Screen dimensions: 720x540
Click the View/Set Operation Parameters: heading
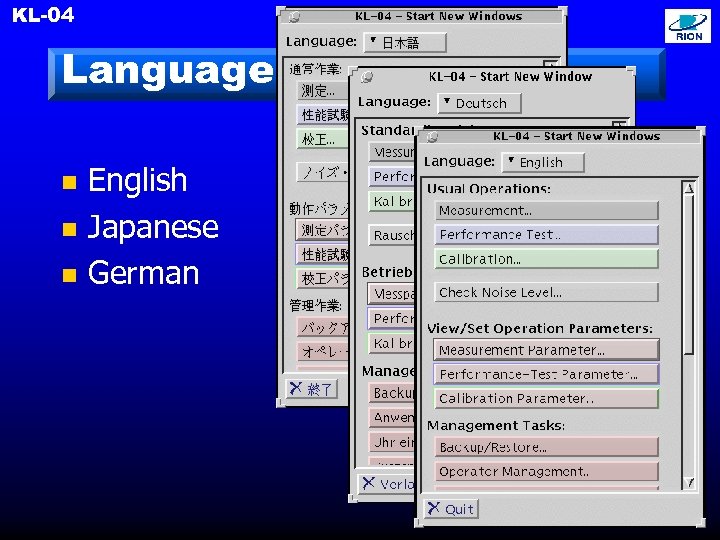pyautogui.click(x=540, y=328)
